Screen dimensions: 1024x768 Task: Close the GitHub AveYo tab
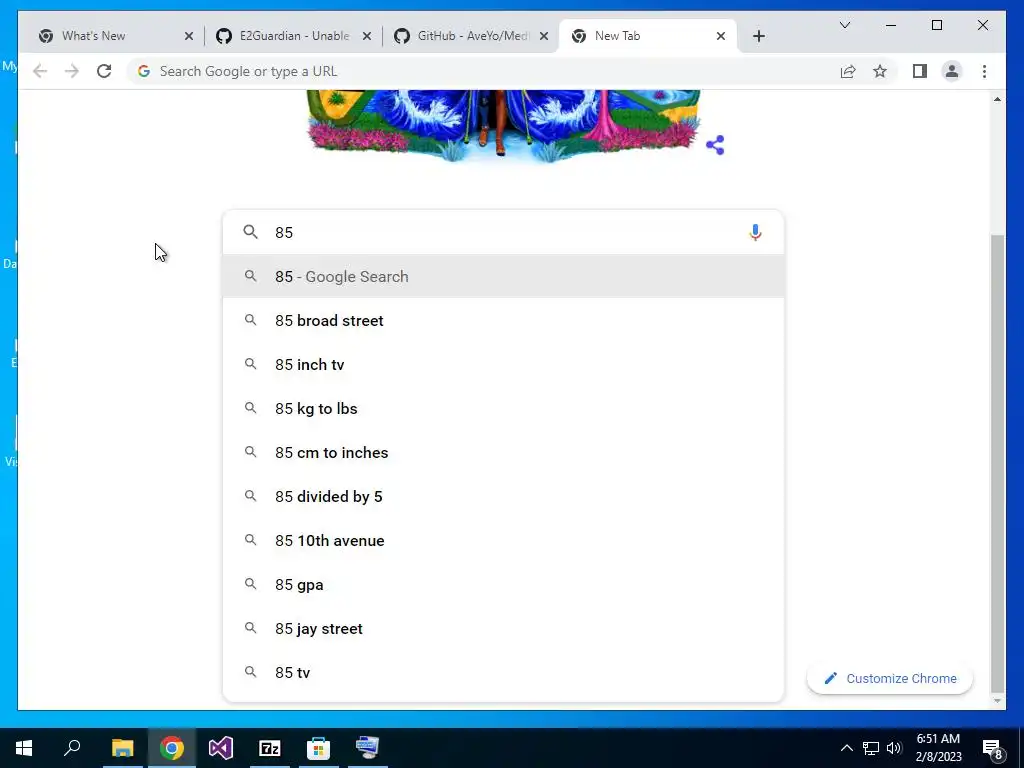pos(544,36)
